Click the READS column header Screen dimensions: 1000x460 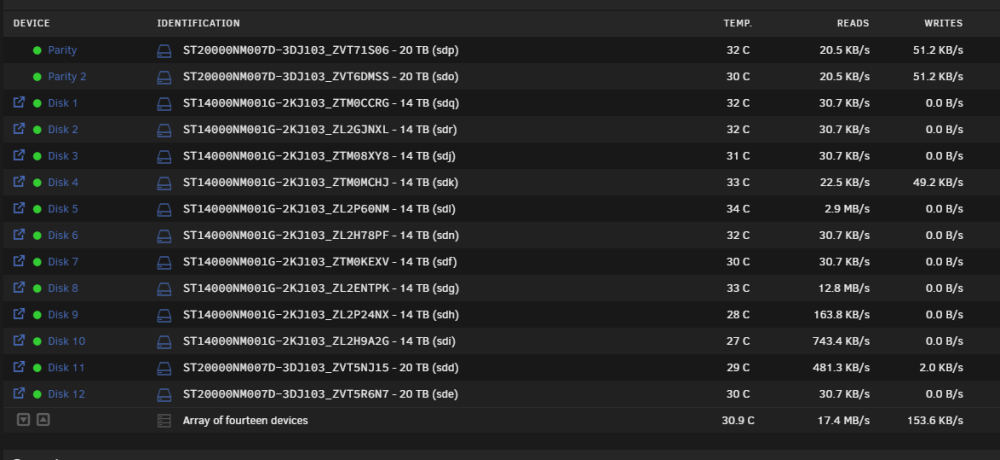click(853, 23)
